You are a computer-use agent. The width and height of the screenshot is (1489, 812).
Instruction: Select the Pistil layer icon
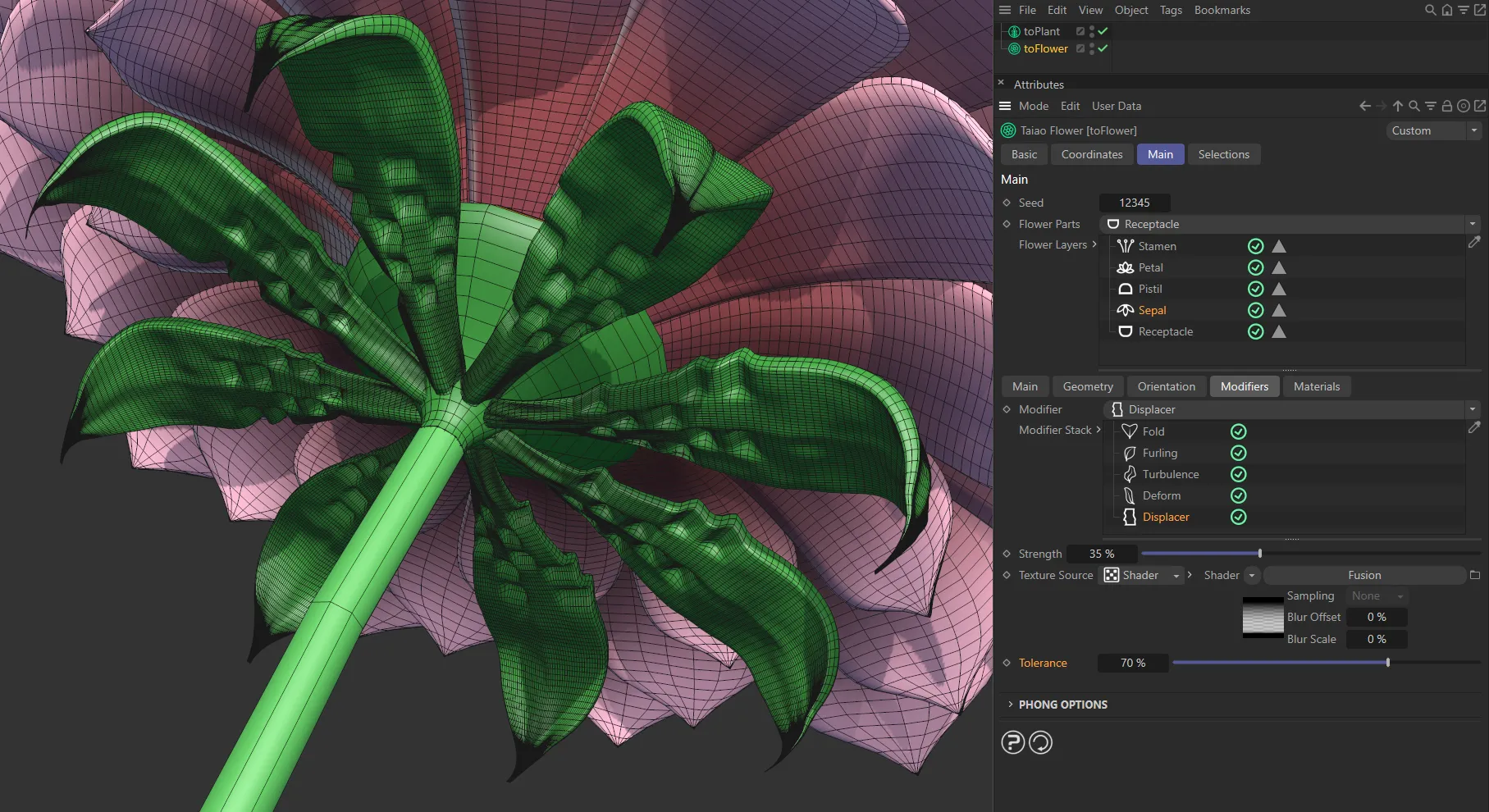[x=1125, y=289]
